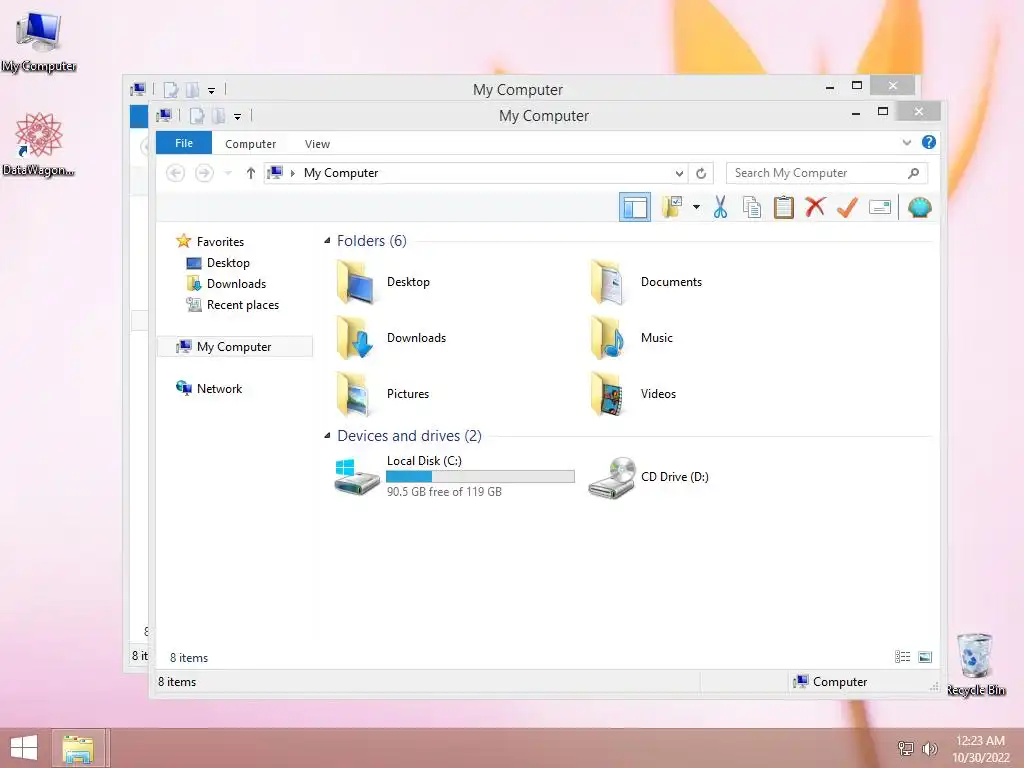Click the Refresh button beside address bar

[x=701, y=173]
